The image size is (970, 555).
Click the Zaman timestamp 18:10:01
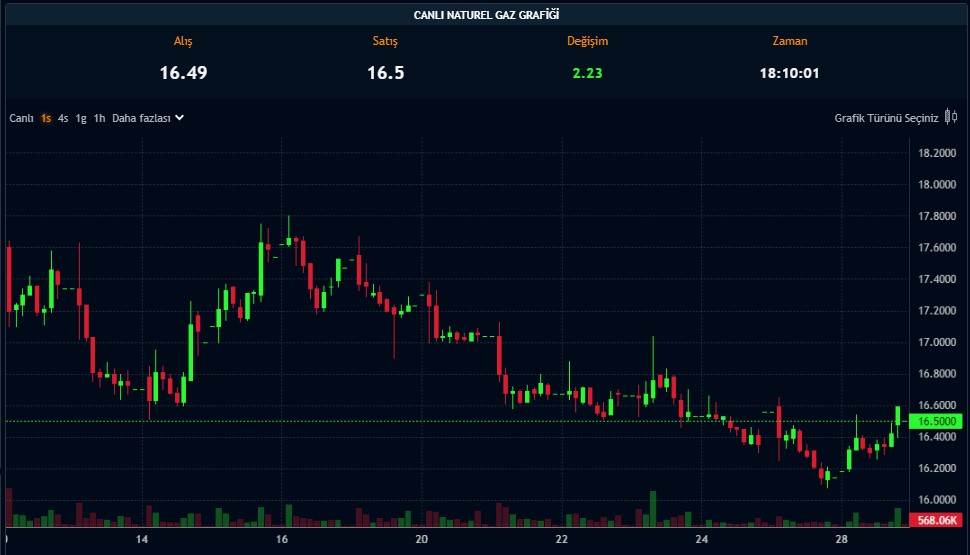789,73
